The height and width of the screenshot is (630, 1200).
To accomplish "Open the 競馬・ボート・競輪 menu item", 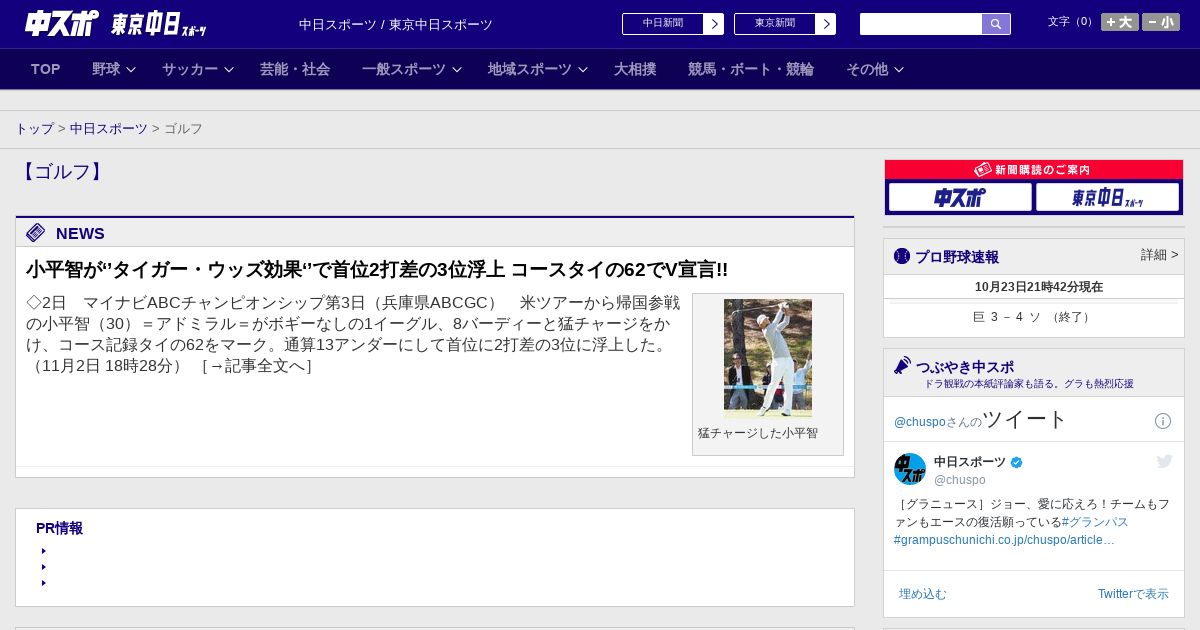I will coord(751,69).
